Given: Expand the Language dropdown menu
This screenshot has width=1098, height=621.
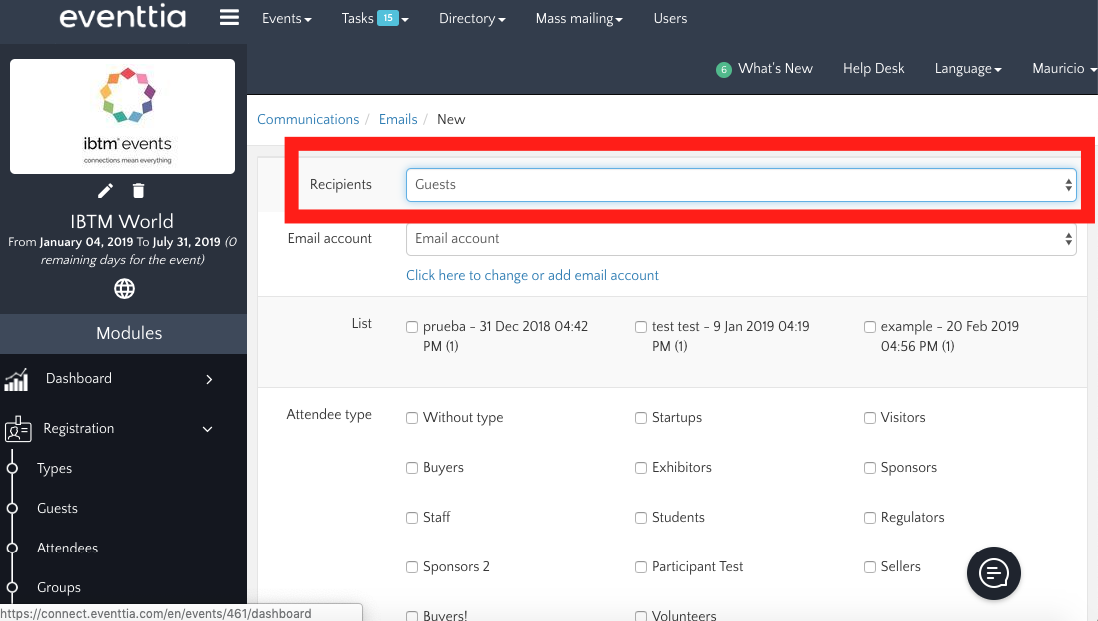Looking at the screenshot, I should pyautogui.click(x=968, y=68).
